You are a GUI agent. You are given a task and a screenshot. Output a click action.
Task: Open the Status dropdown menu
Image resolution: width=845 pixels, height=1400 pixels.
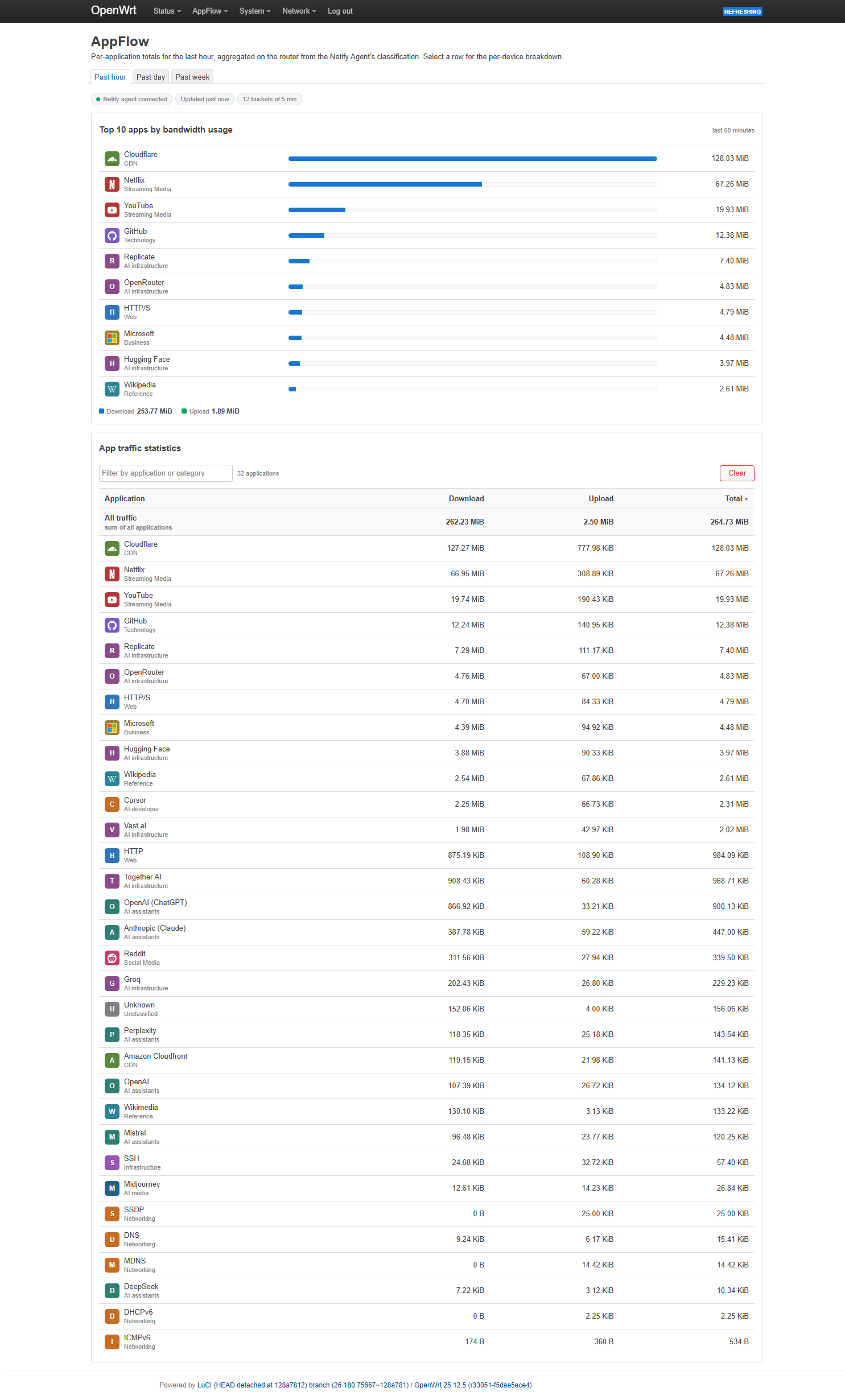(x=167, y=11)
